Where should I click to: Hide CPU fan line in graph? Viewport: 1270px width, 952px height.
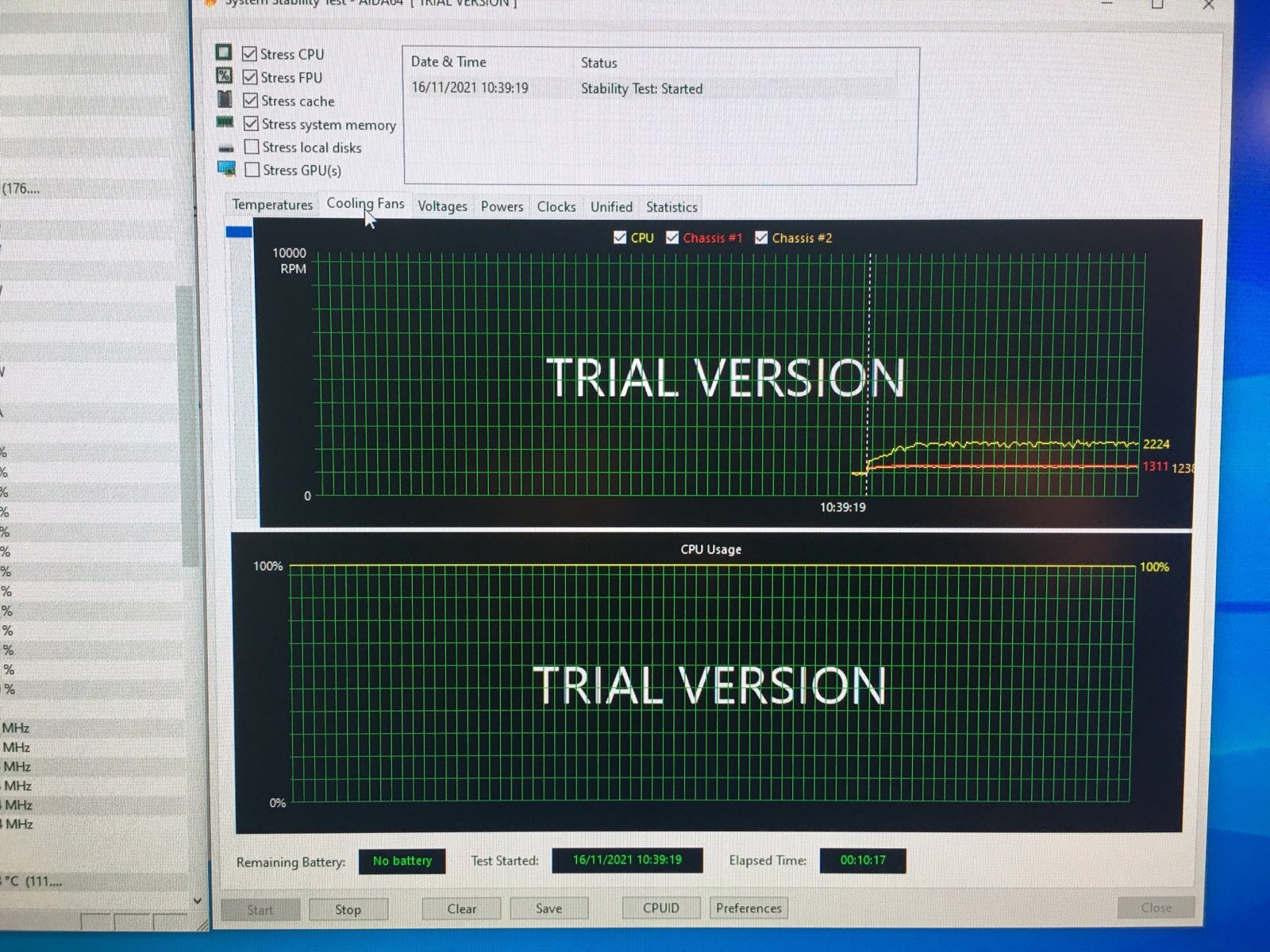pyautogui.click(x=620, y=237)
